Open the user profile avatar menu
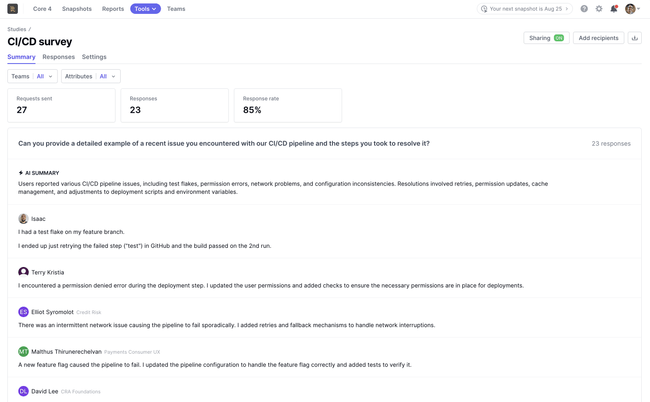The height and width of the screenshot is (402, 650). [x=632, y=9]
